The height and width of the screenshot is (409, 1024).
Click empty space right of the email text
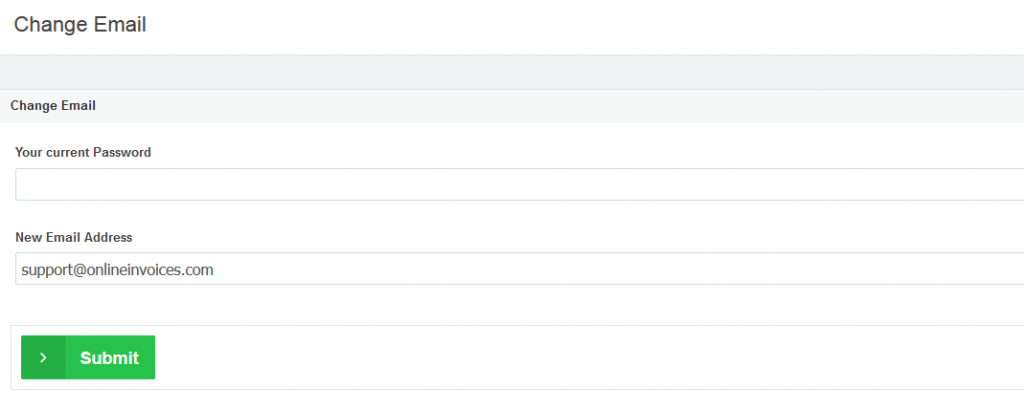[600, 270]
